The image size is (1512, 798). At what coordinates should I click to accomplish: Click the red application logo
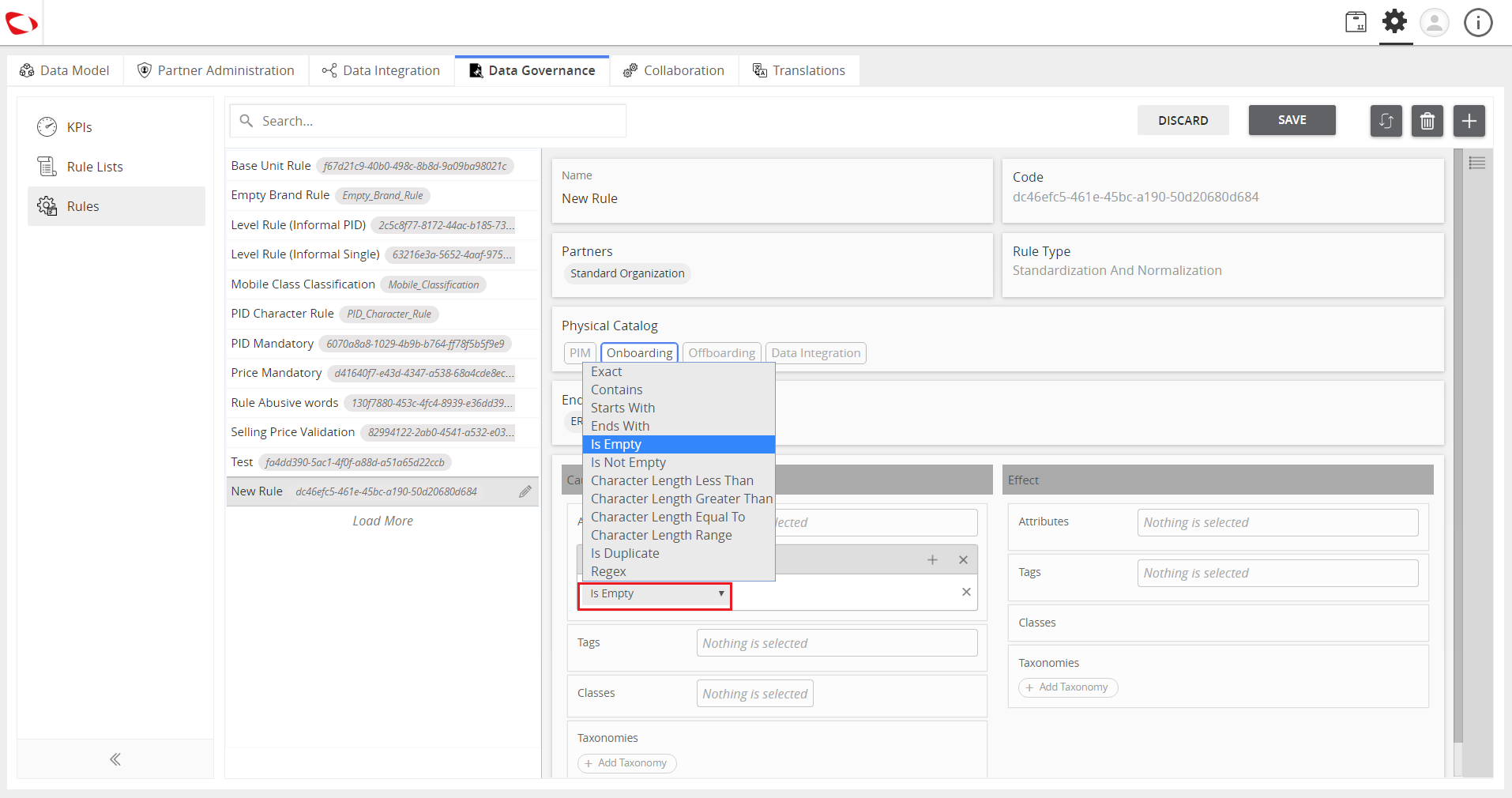21,24
